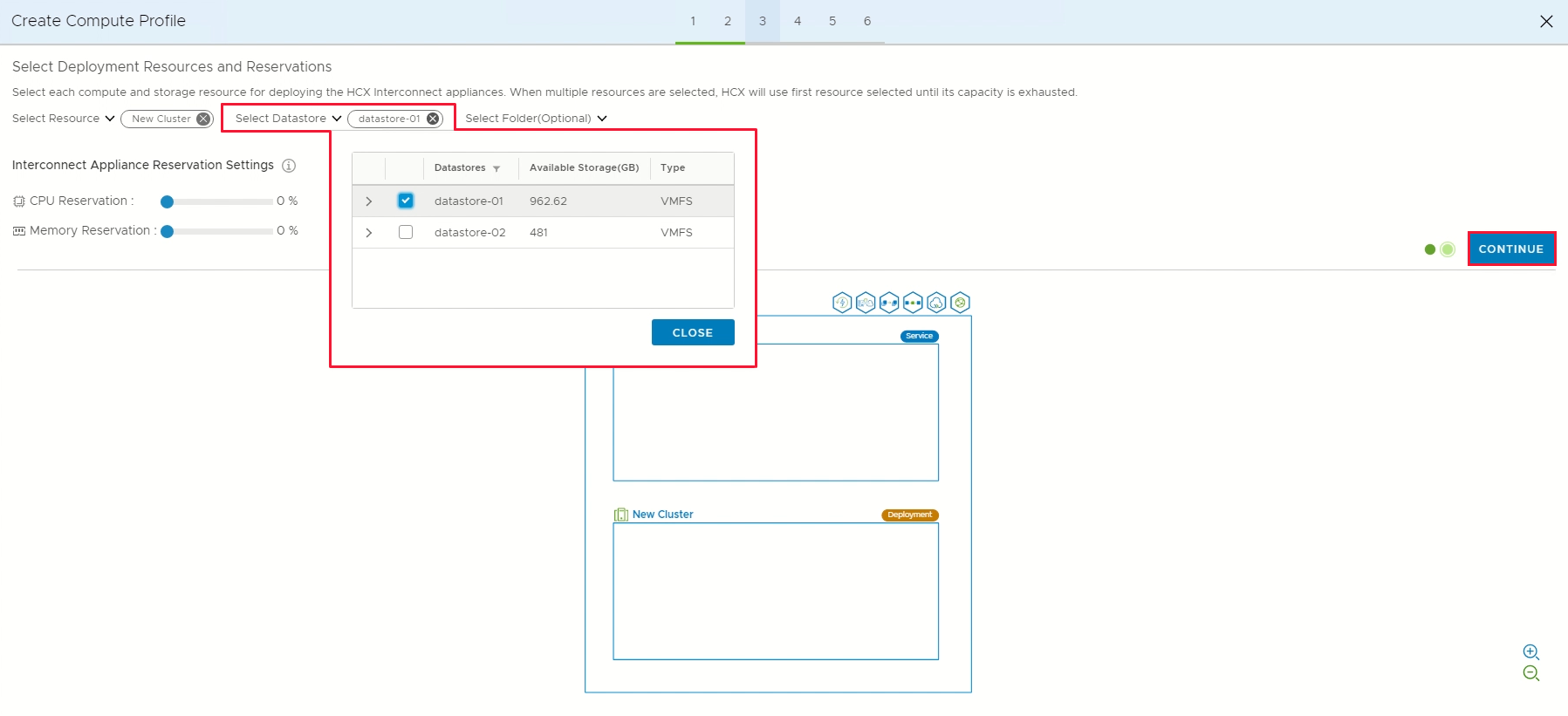1568x716 pixels.
Task: Click the 962.62 available storage value
Action: [548, 201]
